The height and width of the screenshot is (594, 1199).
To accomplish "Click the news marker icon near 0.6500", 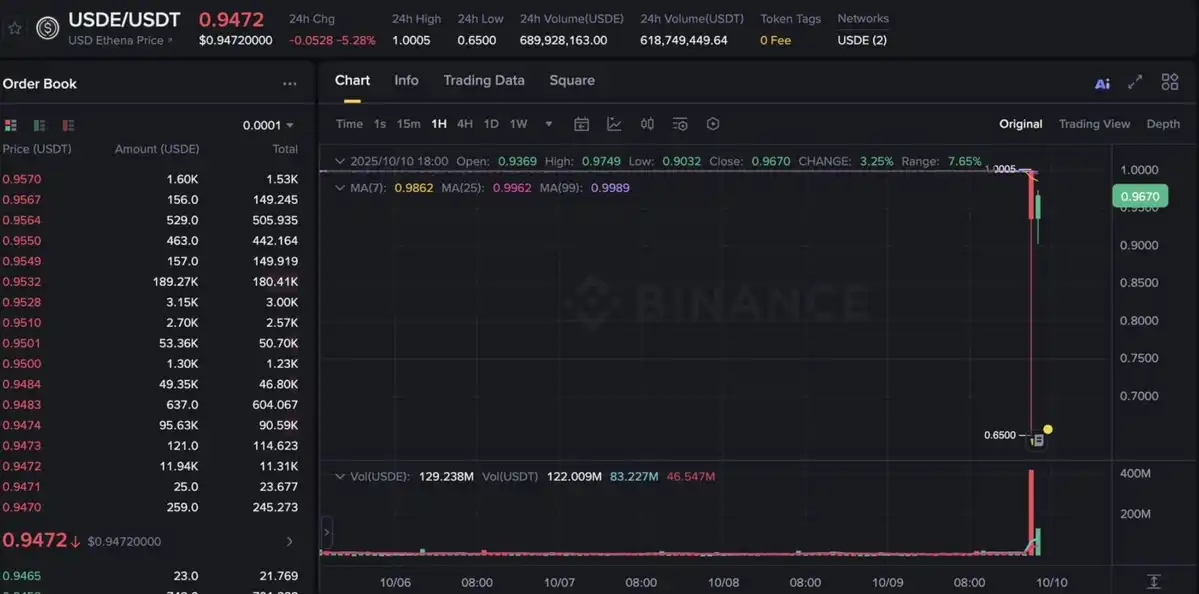I will [x=1037, y=440].
